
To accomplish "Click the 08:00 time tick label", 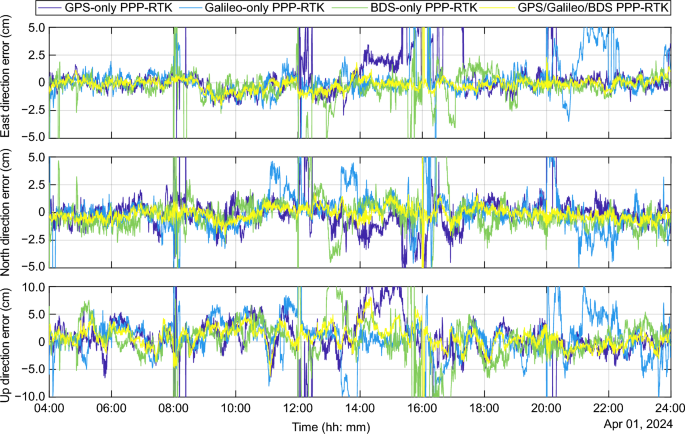I will pyautogui.click(x=174, y=408).
